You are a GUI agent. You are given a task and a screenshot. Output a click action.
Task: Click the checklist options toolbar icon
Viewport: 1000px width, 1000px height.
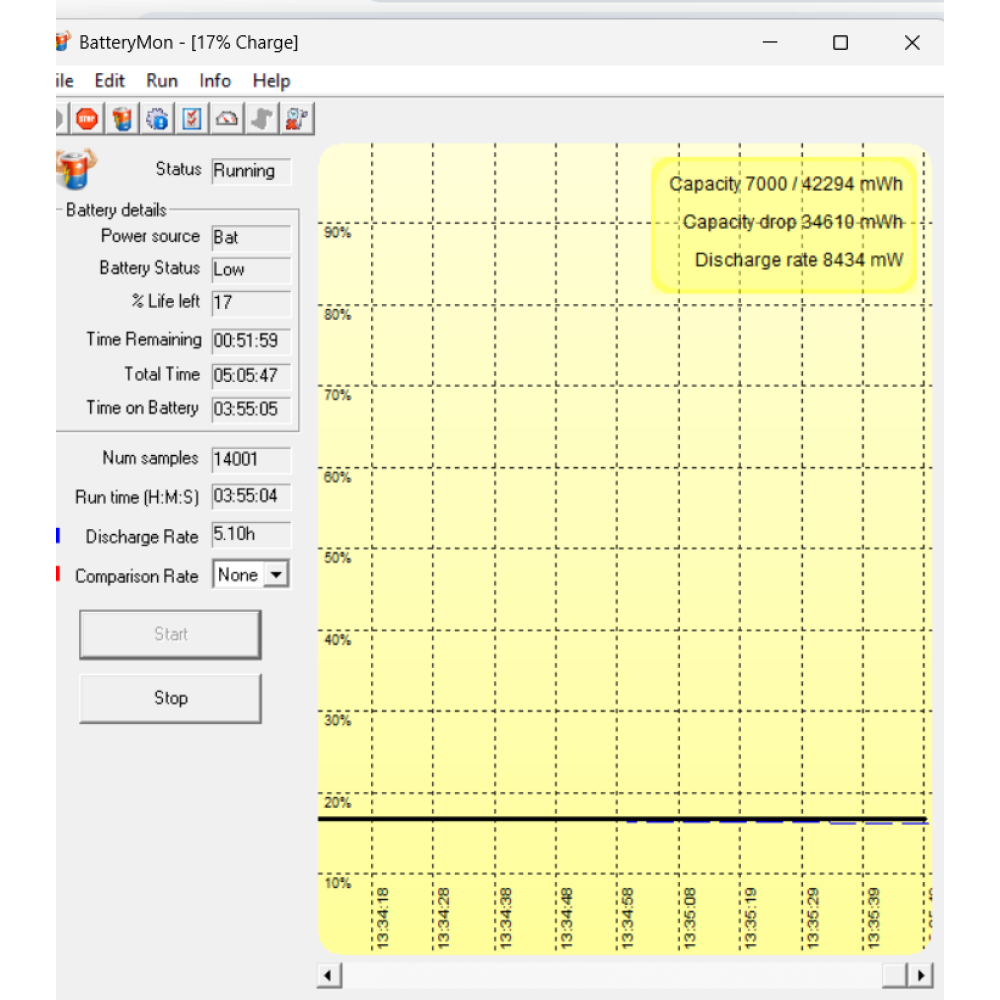[192, 119]
